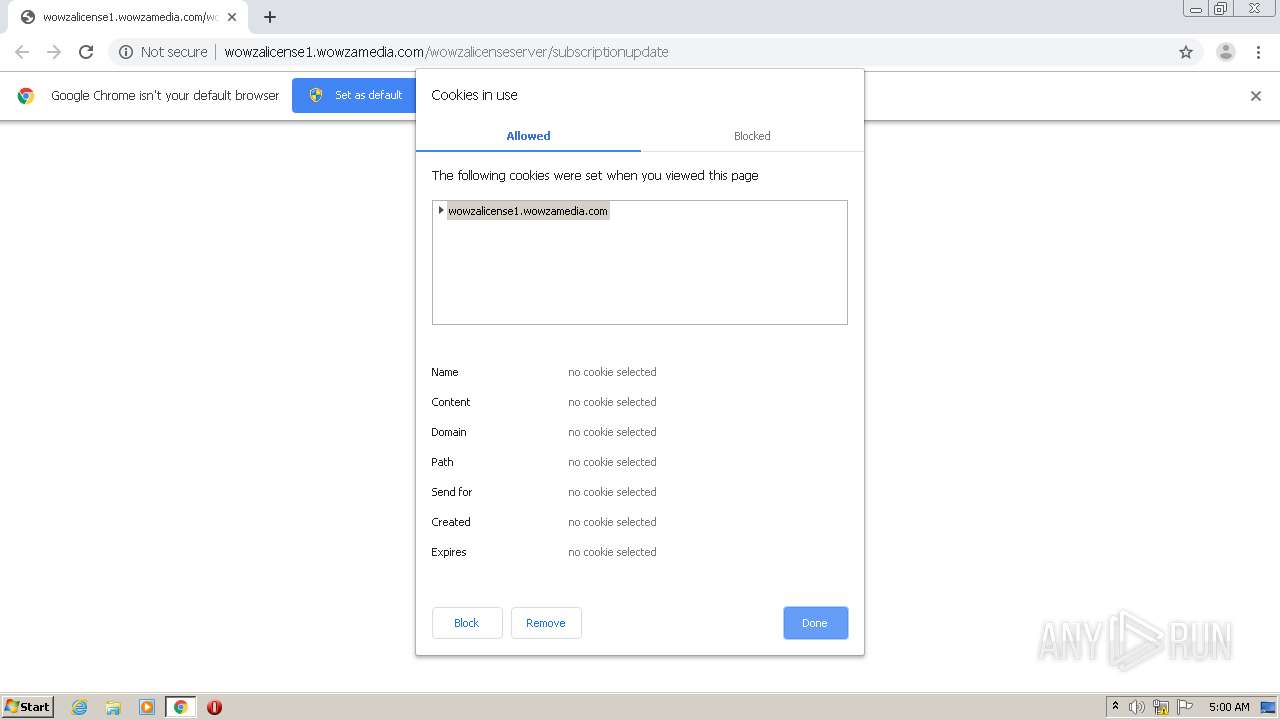Show hidden system tray icons
Viewport: 1280px width, 720px height.
(1115, 707)
